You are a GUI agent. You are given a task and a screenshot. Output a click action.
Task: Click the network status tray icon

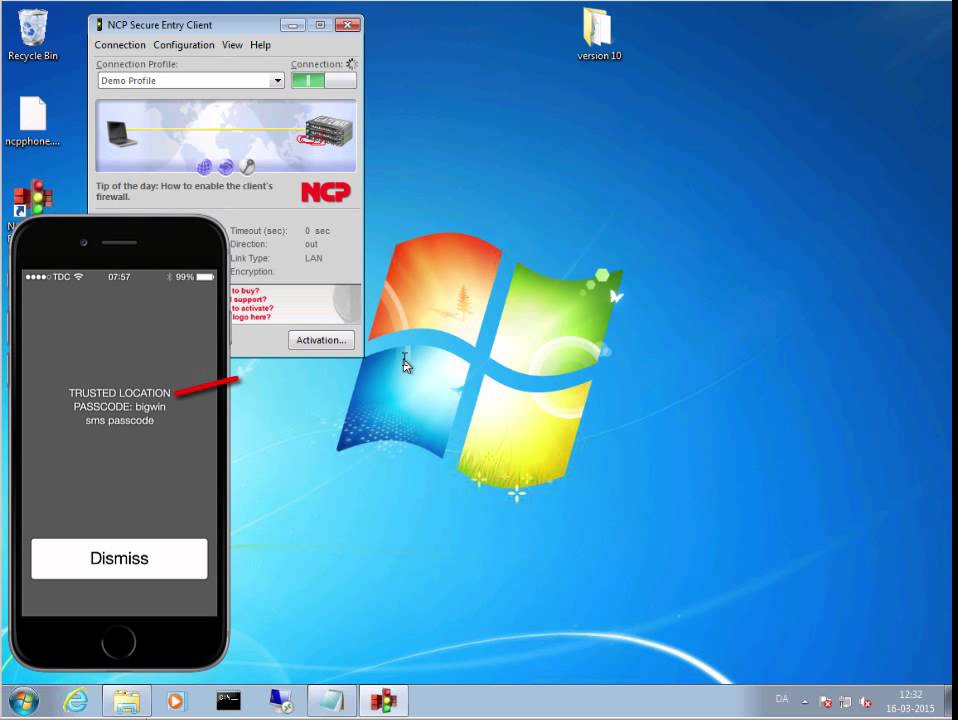click(846, 702)
